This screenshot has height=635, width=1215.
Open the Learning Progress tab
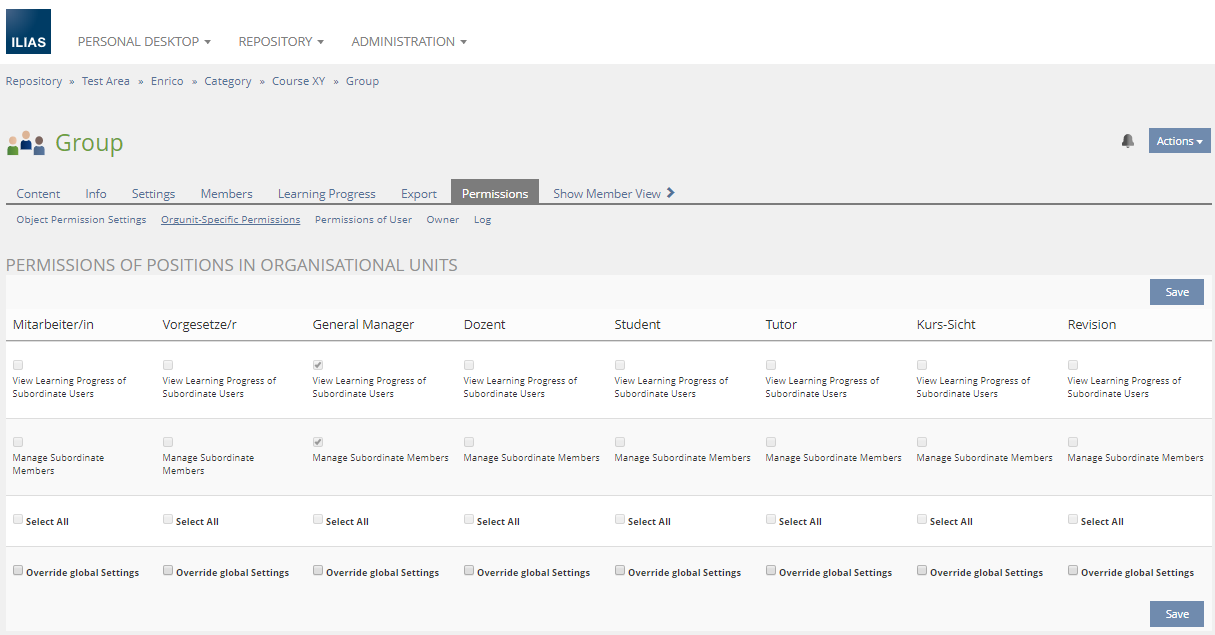tap(326, 194)
